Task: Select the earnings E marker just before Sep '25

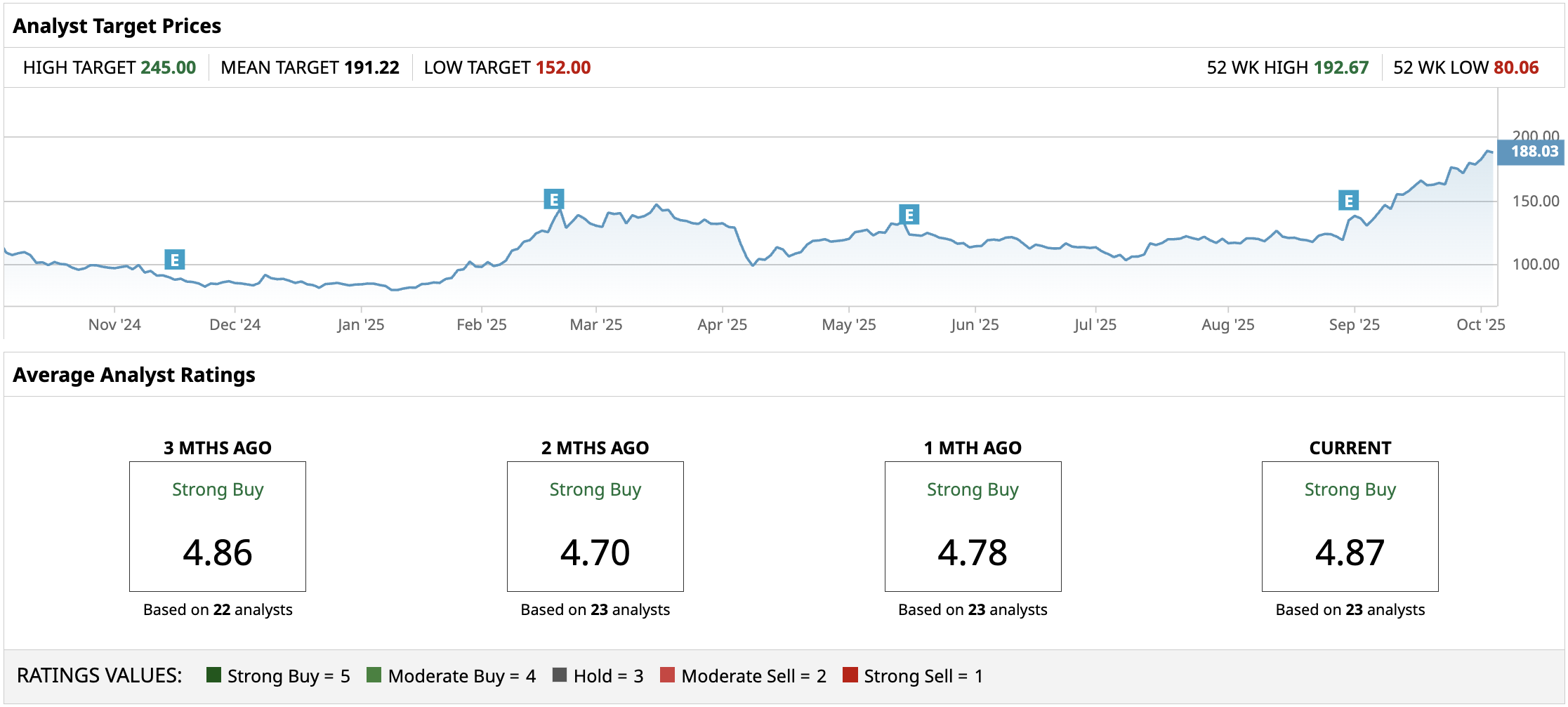Action: 1348,201
